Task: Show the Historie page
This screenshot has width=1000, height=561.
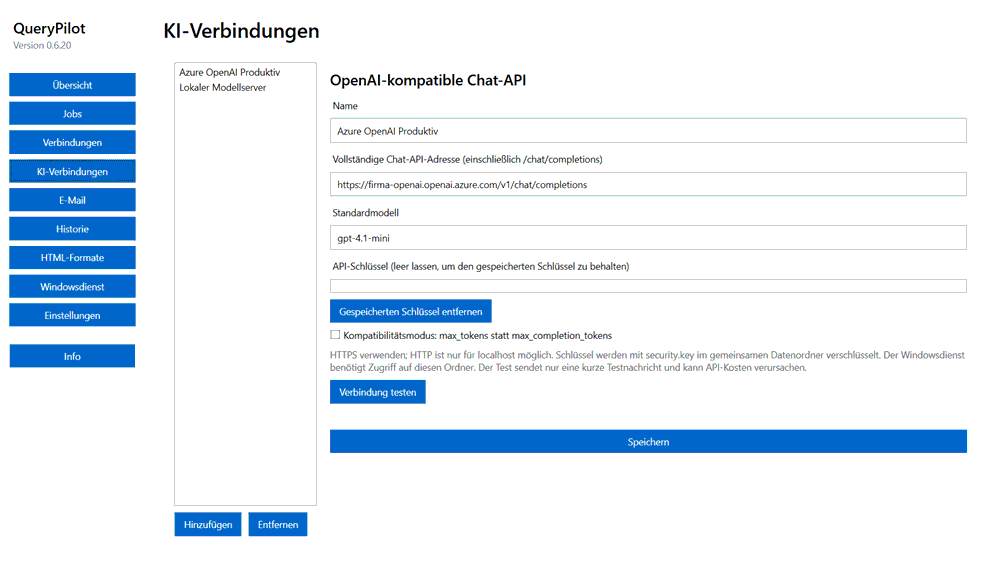Action: 72,229
